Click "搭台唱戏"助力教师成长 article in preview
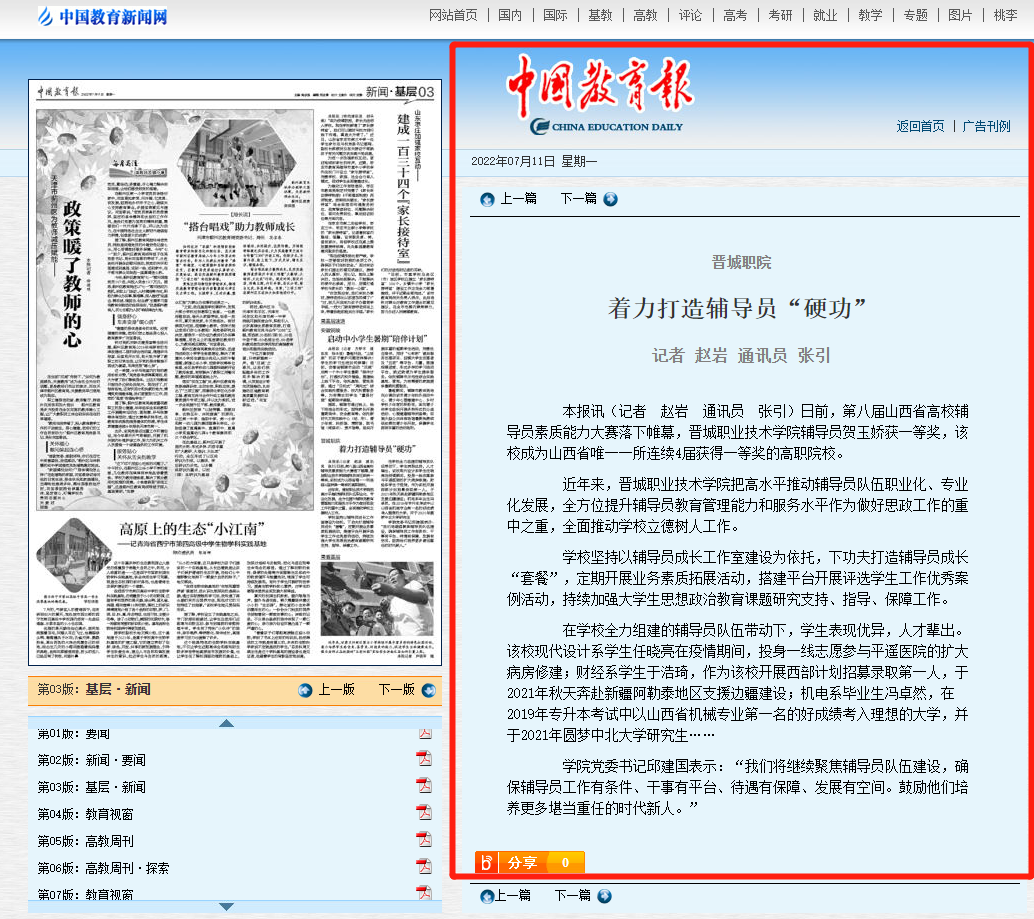Viewport: 1034px width, 919px height. coord(239,227)
